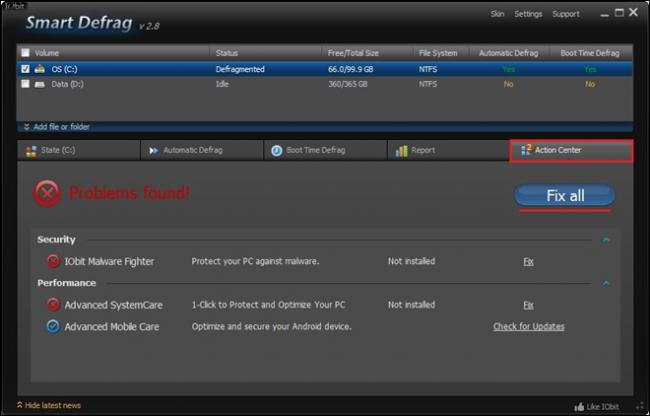Collapse the Performance section
This screenshot has width=650, height=416.
(606, 283)
